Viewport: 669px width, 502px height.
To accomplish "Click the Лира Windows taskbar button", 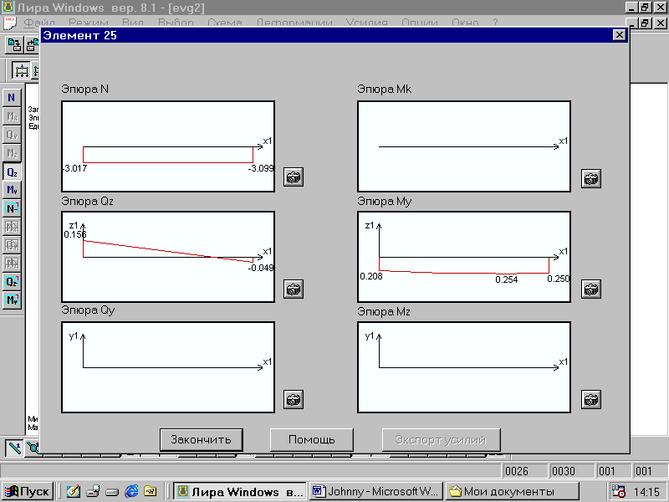I will 240,492.
